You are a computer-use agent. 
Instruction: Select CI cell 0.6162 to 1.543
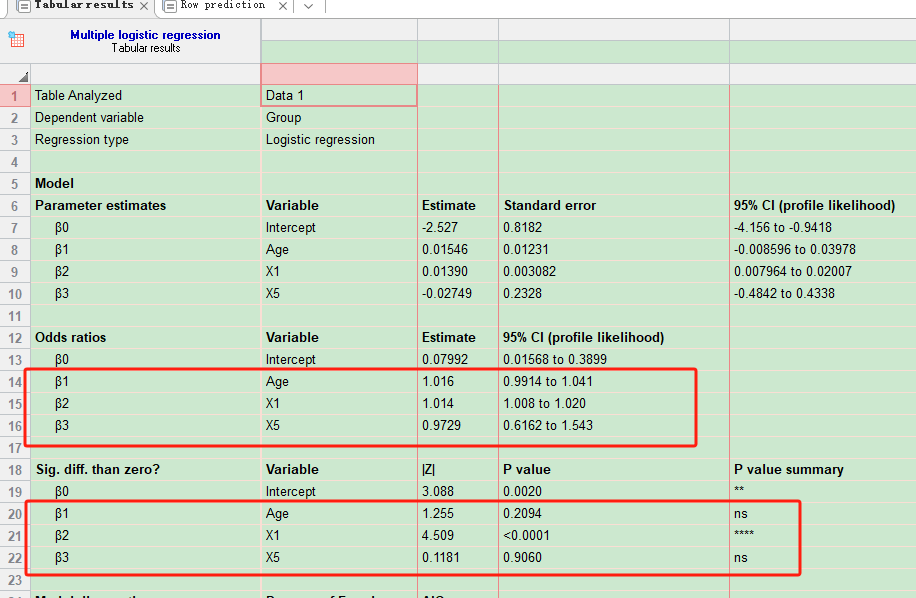pos(613,426)
